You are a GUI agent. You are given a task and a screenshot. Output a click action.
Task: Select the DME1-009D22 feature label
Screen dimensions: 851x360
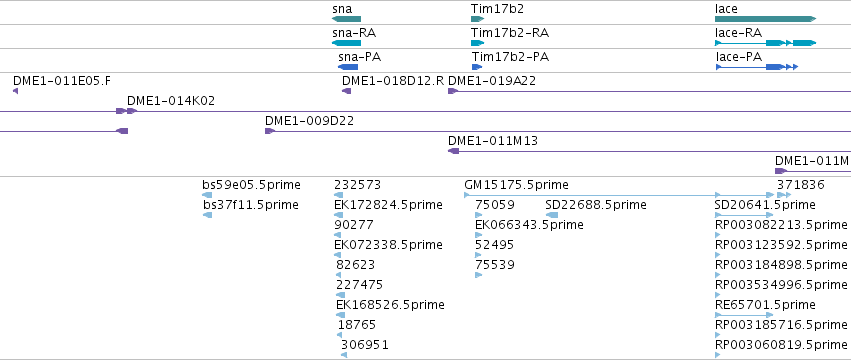pos(309,121)
